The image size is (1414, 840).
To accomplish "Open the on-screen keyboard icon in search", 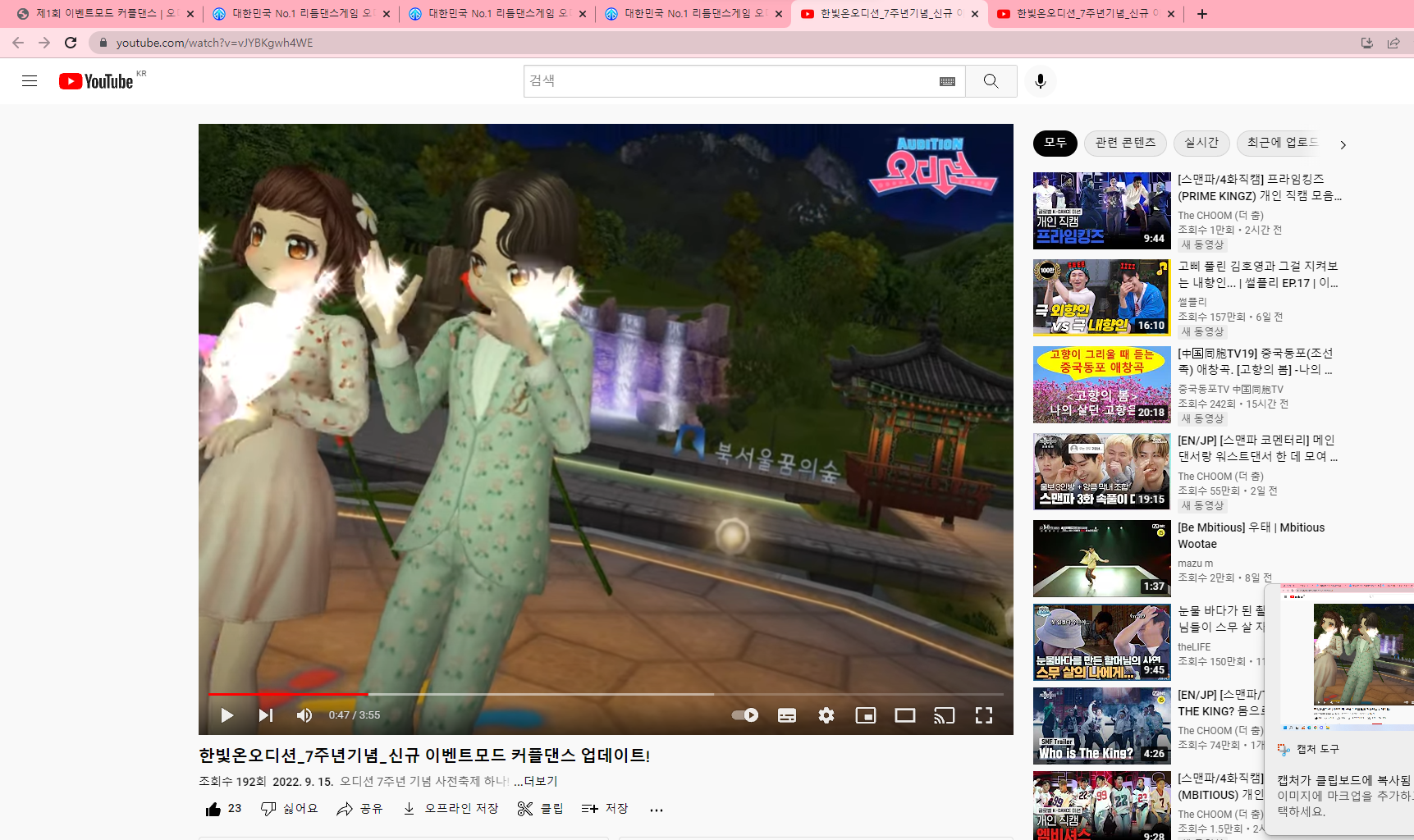I will (947, 81).
